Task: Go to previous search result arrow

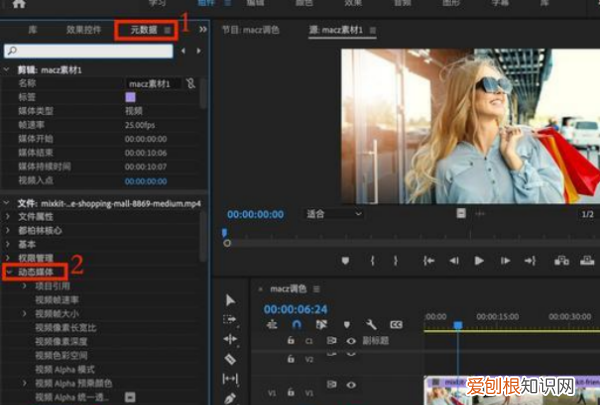Action: coord(184,51)
